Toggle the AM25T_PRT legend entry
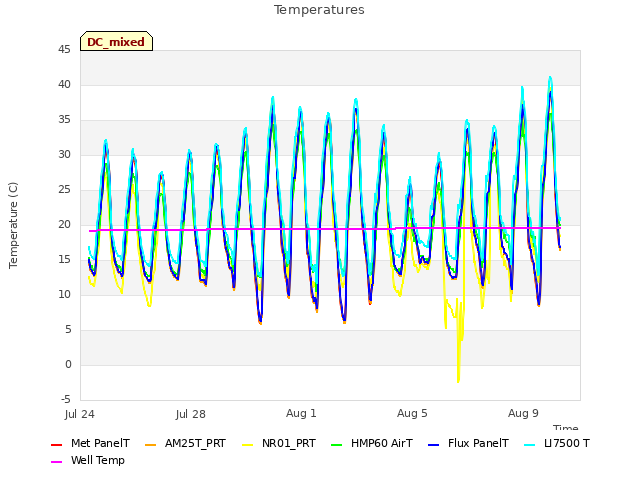This screenshot has width=640, height=480. click(185, 443)
